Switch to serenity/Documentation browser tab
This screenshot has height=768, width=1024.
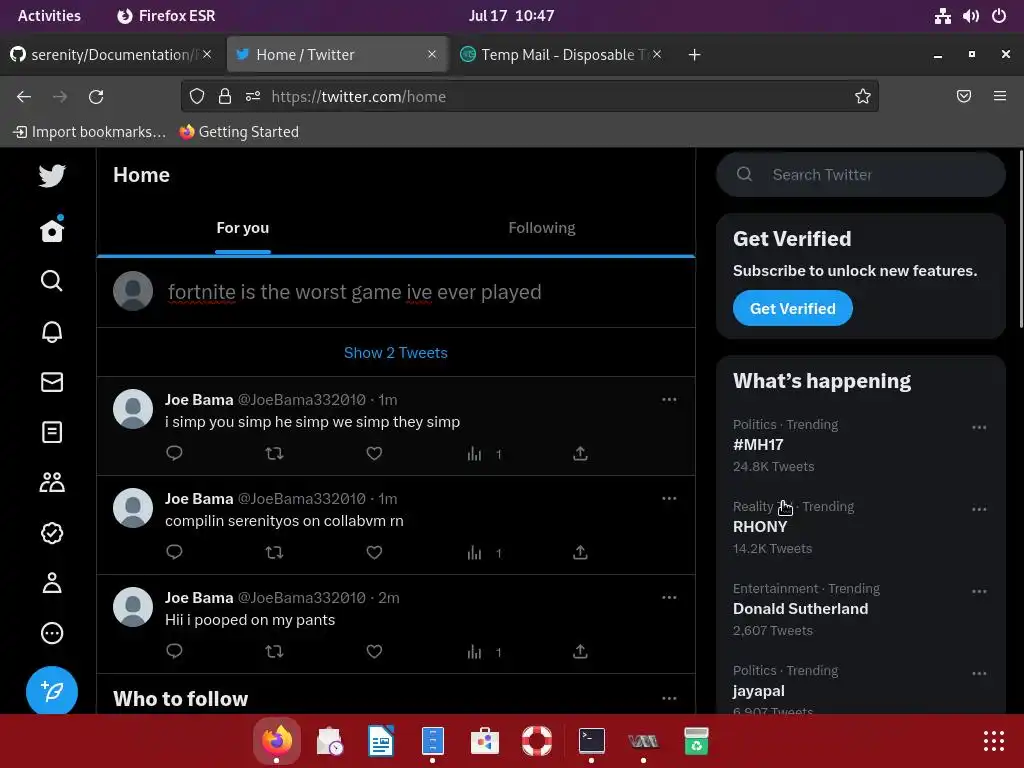pyautogui.click(x=110, y=55)
